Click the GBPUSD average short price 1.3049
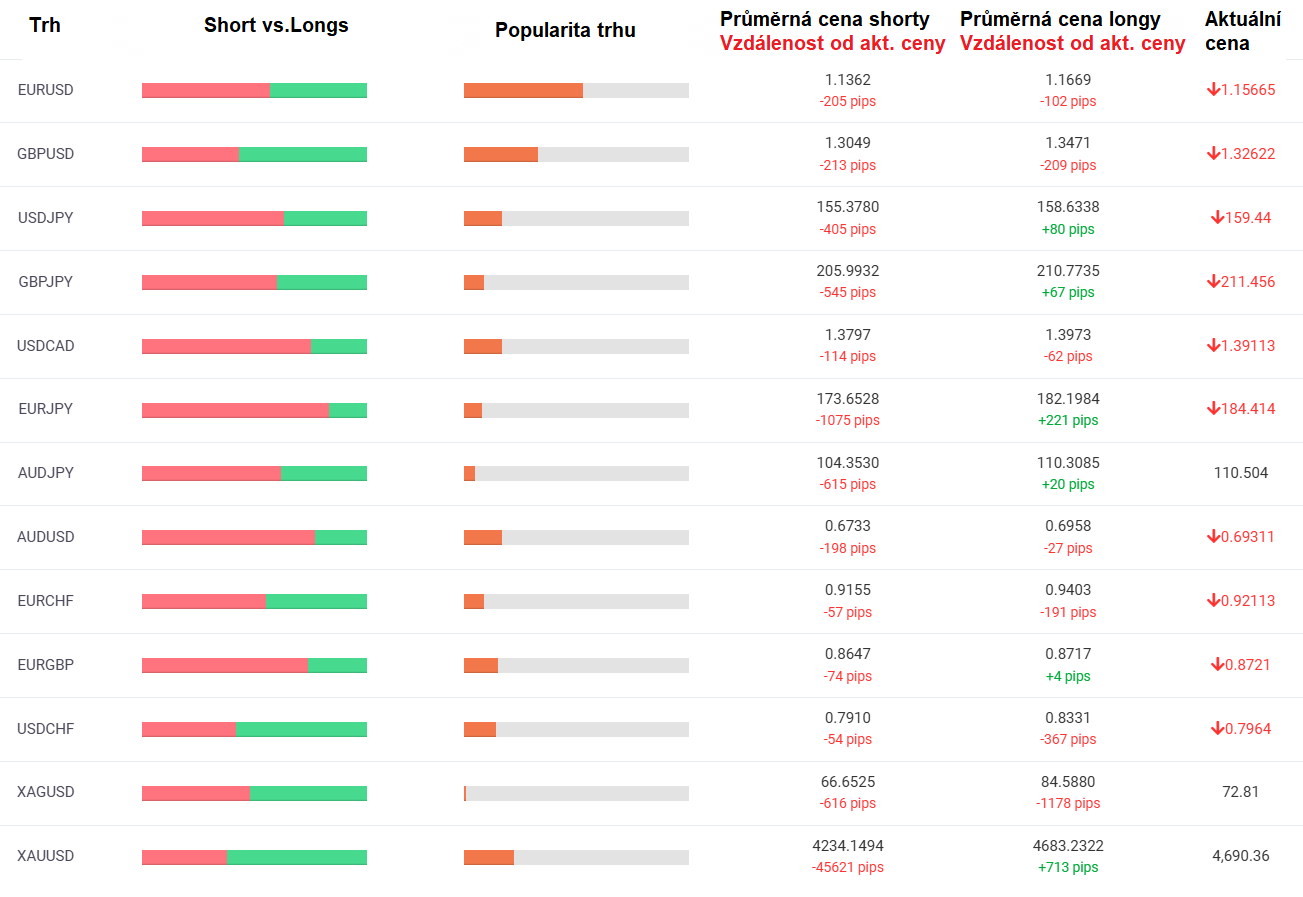Viewport: 1303px width, 897px height. tap(847, 144)
